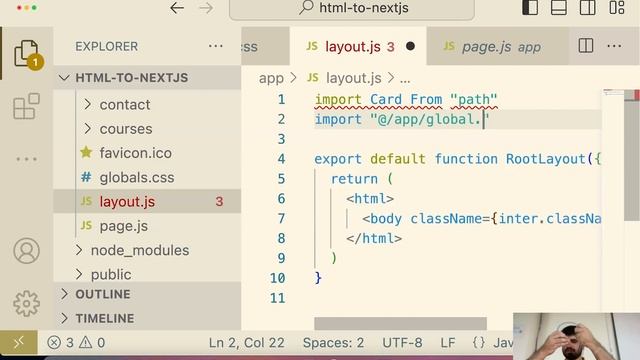Click the app breadcrumb segment
The image size is (640, 360).
(271, 78)
